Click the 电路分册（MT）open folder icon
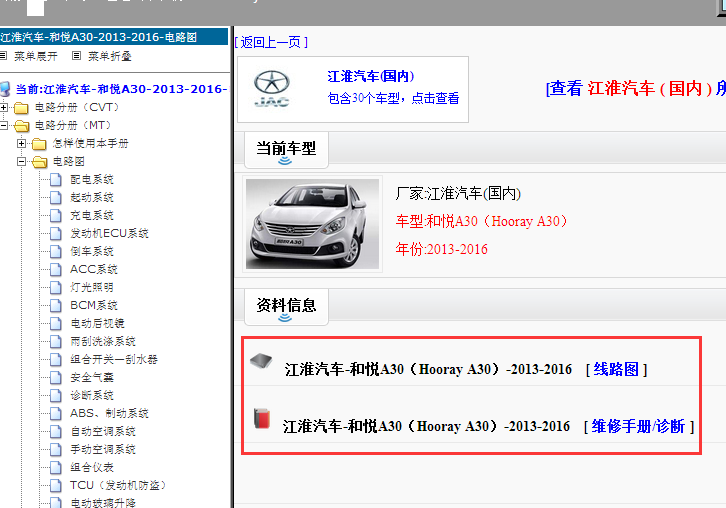Viewport: 726px width, 508px height. pos(21,126)
